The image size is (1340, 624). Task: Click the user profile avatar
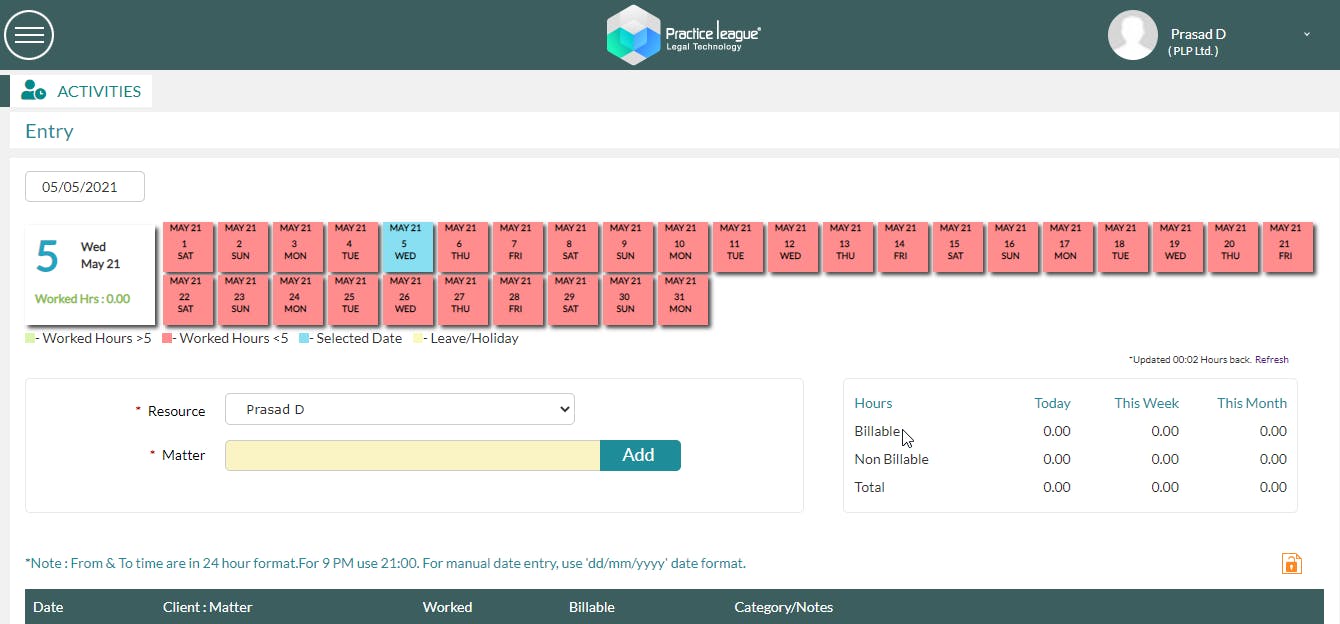point(1132,35)
